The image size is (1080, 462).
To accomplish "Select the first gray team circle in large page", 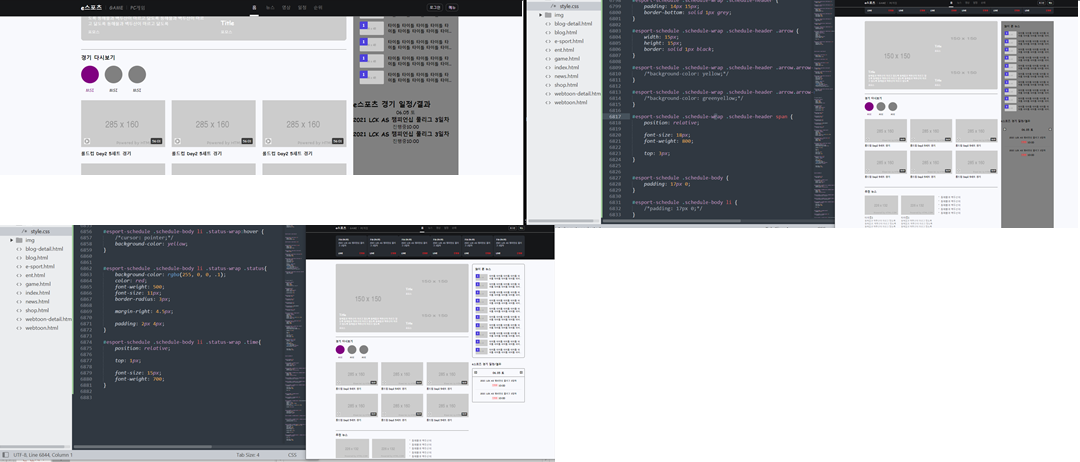I will click(x=114, y=74).
